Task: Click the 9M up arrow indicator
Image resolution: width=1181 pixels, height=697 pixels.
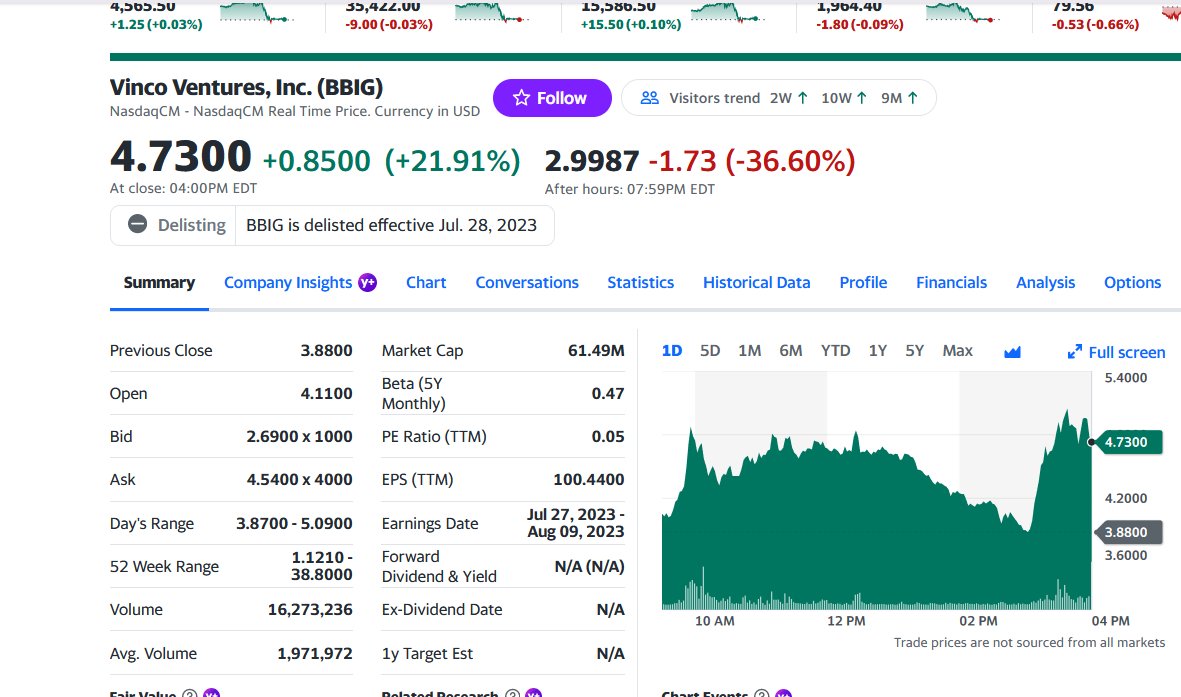Action: coord(913,98)
